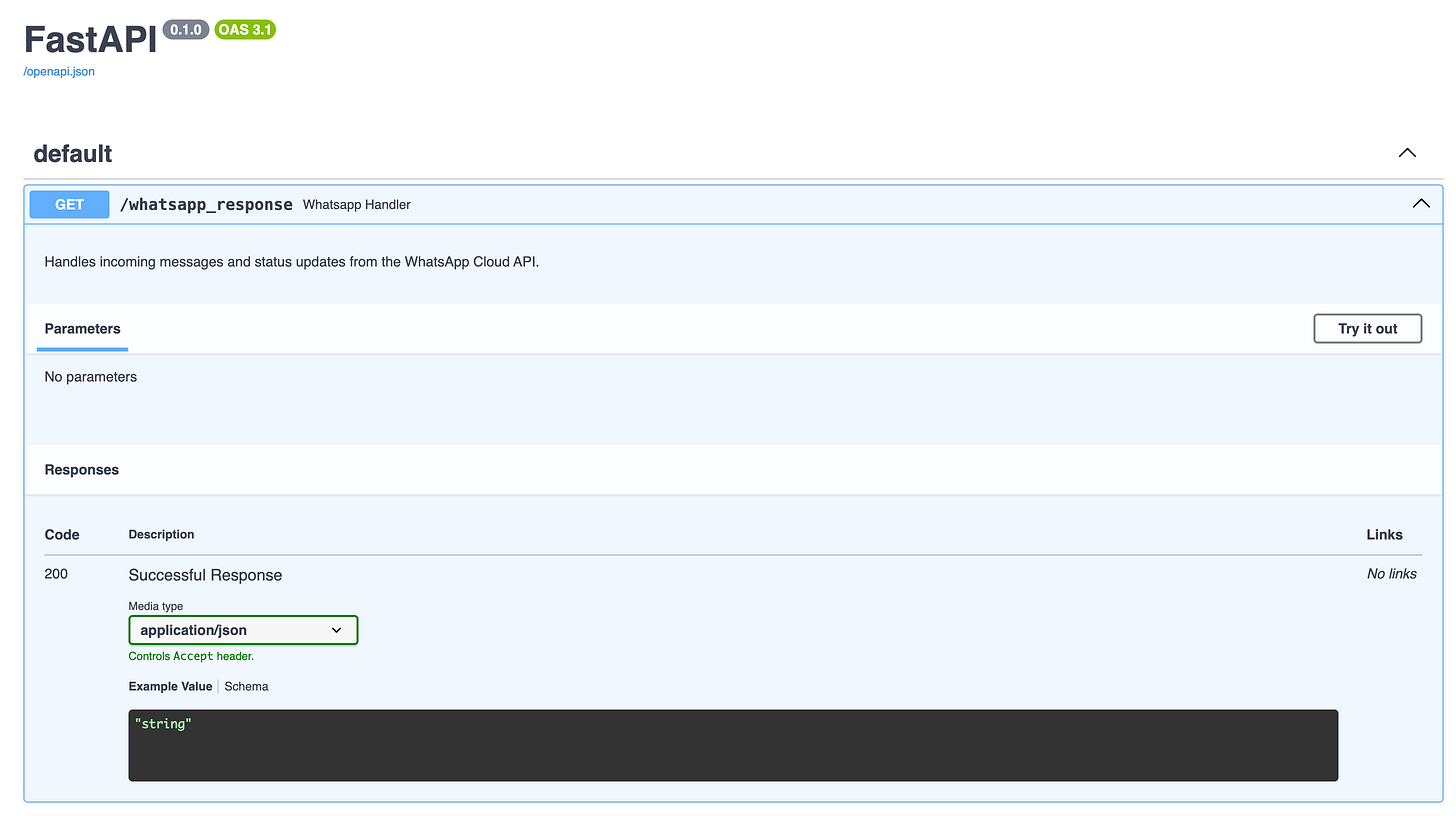
Task: Click the Whatsapp Handler summary text
Action: tap(357, 204)
